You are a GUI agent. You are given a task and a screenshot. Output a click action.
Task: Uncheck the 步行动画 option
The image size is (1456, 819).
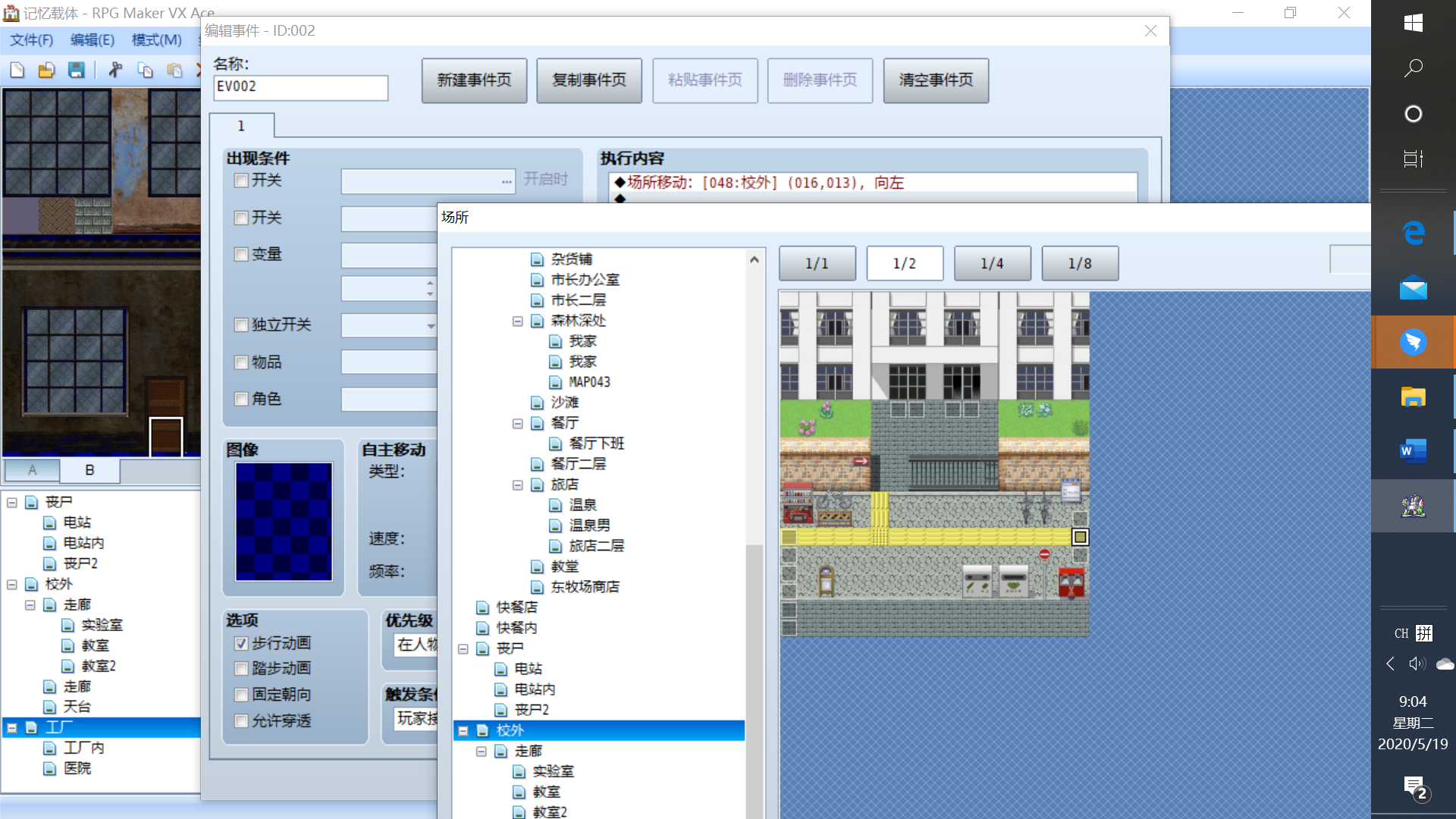241,644
